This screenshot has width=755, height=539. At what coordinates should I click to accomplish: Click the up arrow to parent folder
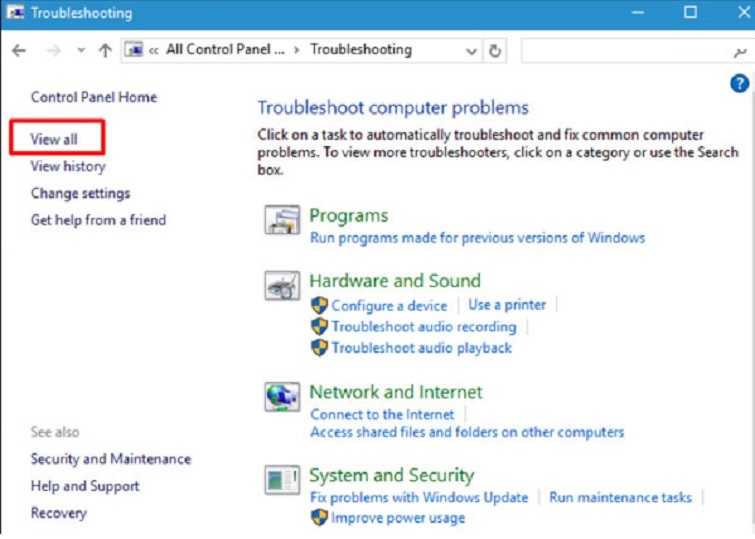(x=105, y=50)
